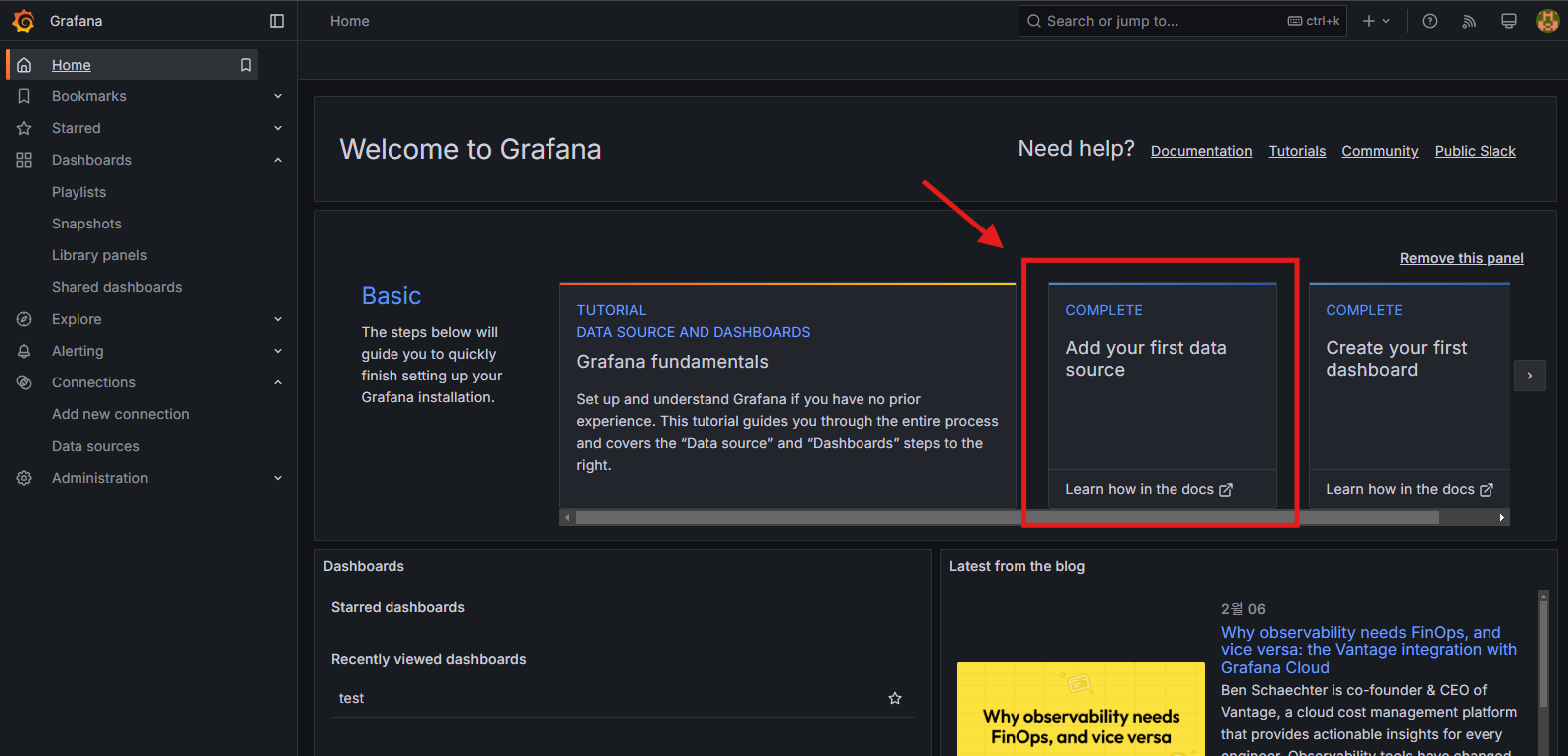Screen dimensions: 1568x756
Task: Click the scrollbar right arrow under cards
Action: (1501, 517)
